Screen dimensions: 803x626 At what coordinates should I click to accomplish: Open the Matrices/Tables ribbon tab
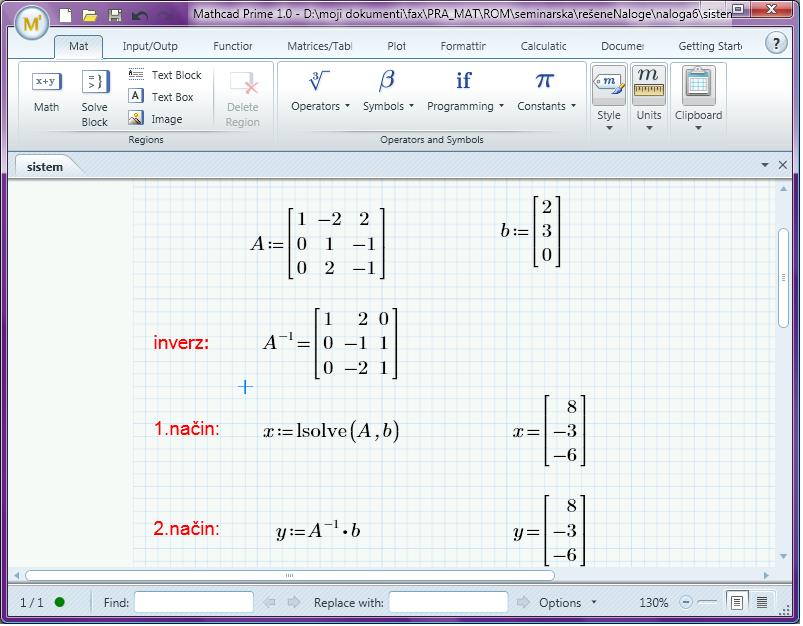(319, 46)
